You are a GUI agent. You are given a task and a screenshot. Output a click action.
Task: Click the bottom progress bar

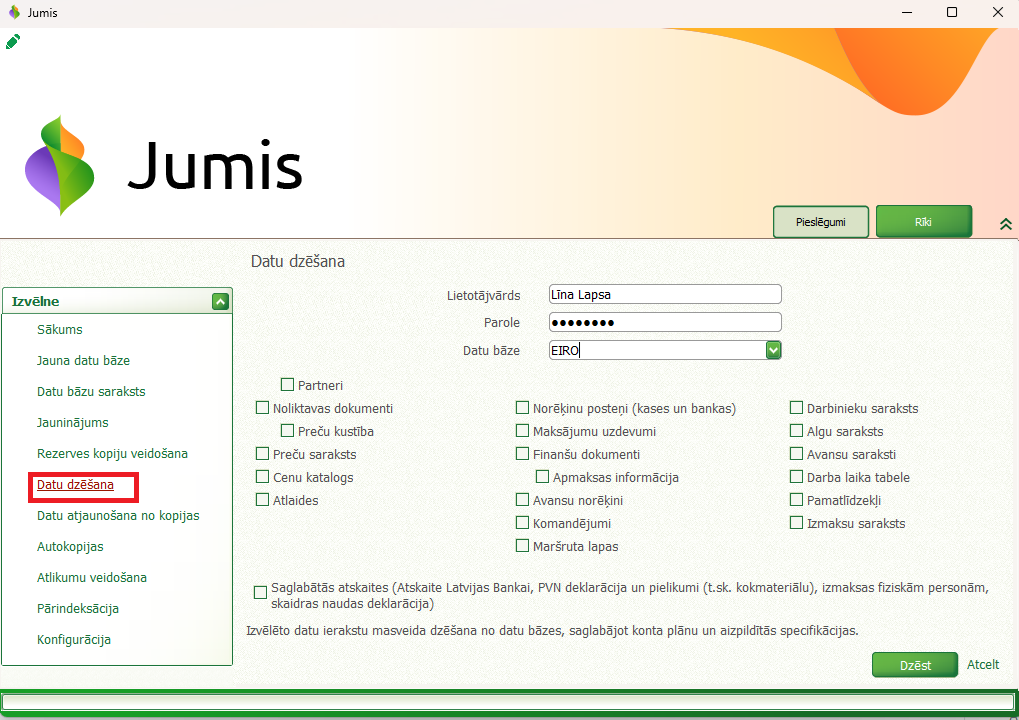click(509, 702)
